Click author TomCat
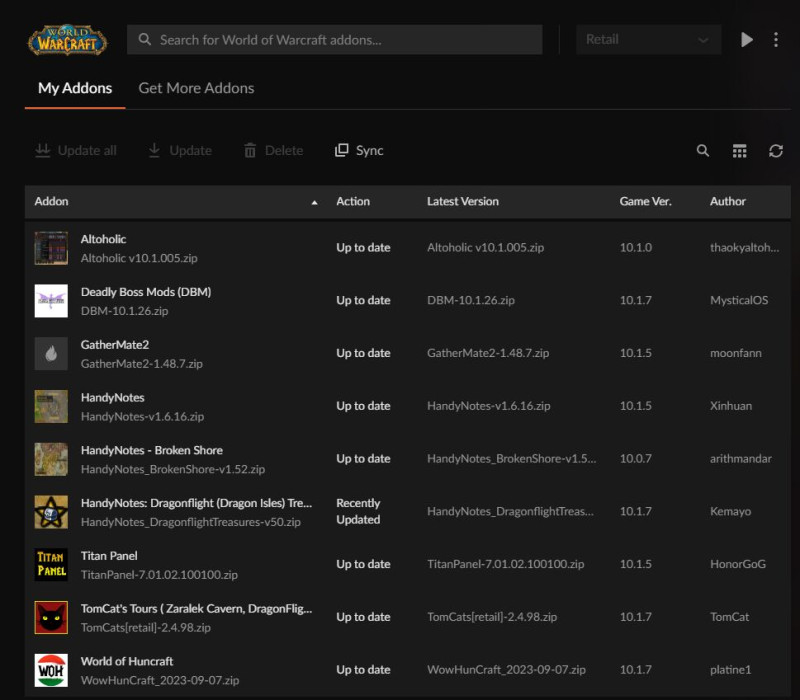The height and width of the screenshot is (700, 800). point(730,617)
